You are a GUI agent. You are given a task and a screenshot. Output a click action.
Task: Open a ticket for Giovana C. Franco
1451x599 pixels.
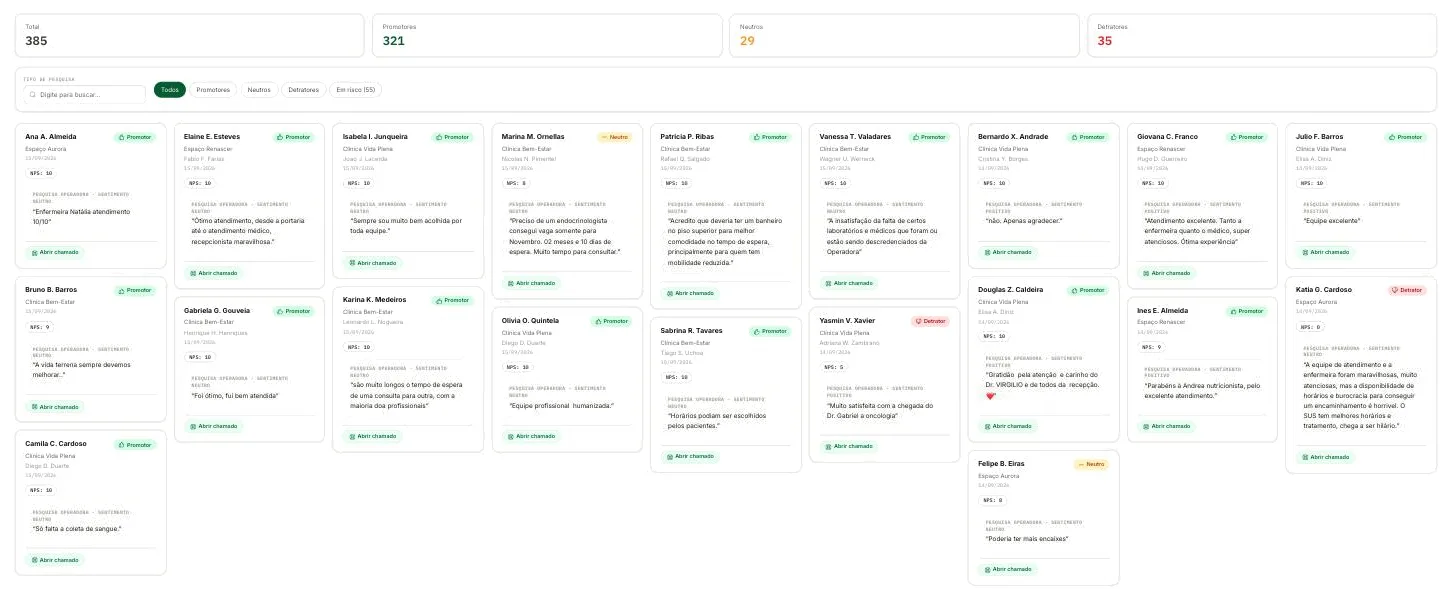pyautogui.click(x=1167, y=273)
